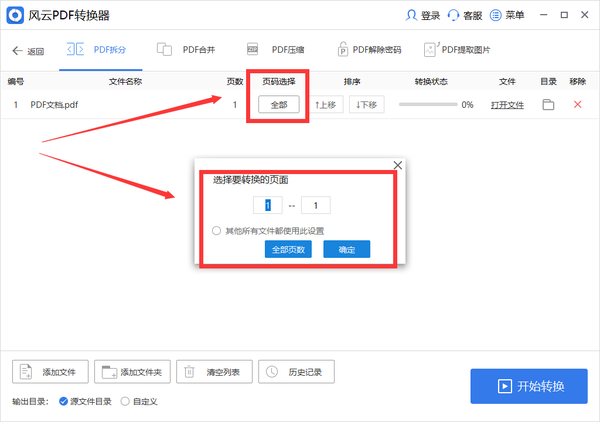This screenshot has height=422, width=600.
Task: Click 全部页数 button in dialog
Action: click(x=289, y=249)
